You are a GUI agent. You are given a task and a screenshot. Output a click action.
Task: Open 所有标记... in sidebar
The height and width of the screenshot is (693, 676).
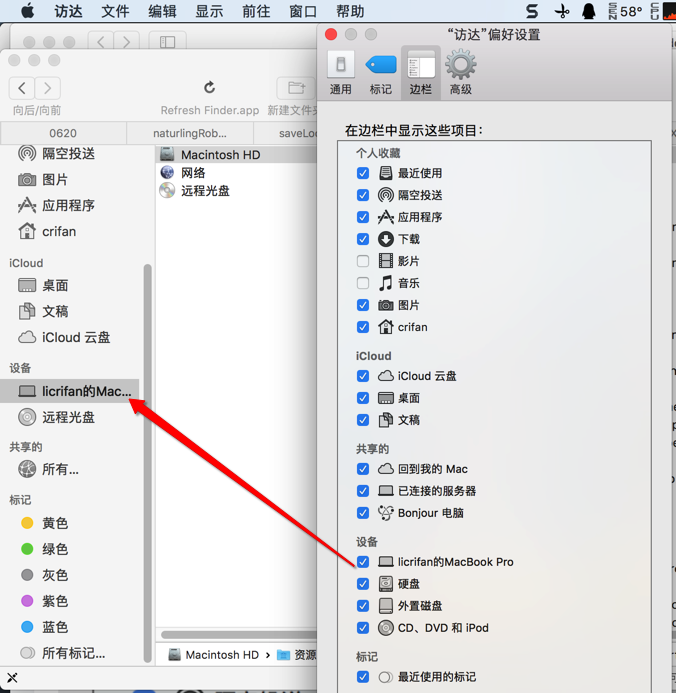click(x=63, y=653)
